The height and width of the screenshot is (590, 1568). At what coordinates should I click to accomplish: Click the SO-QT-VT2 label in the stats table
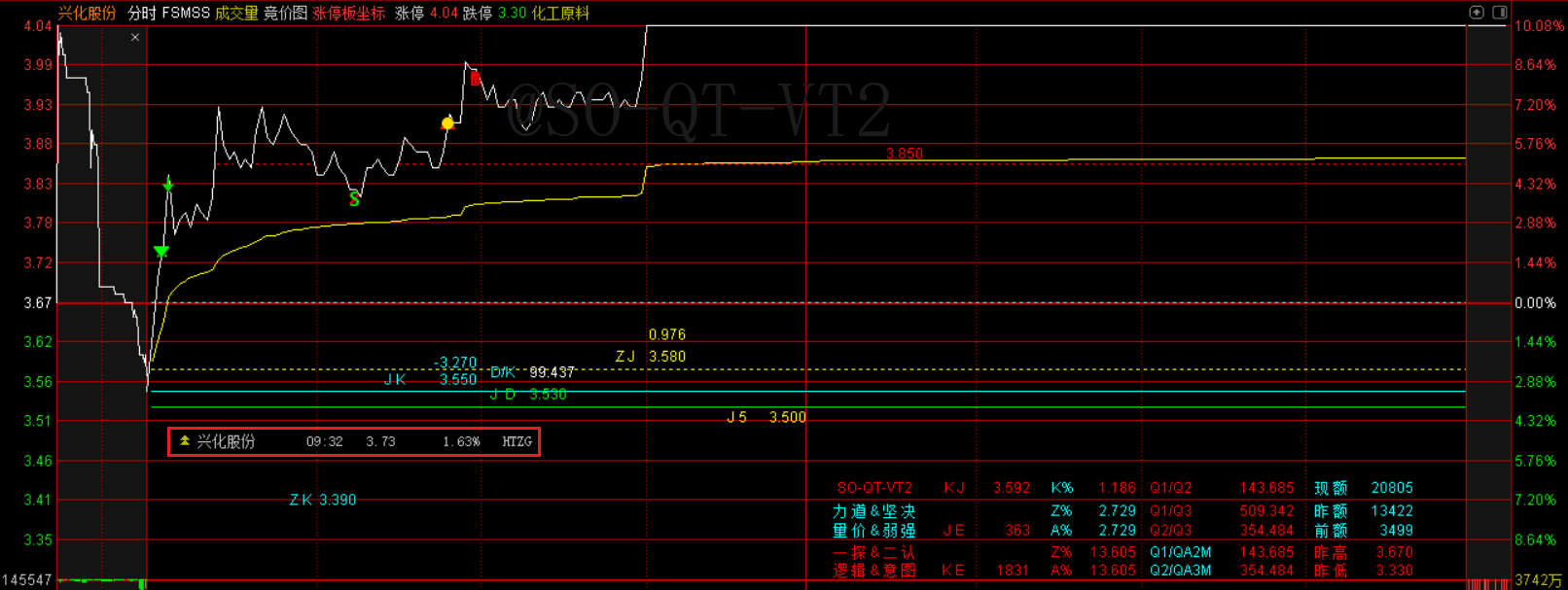874,488
